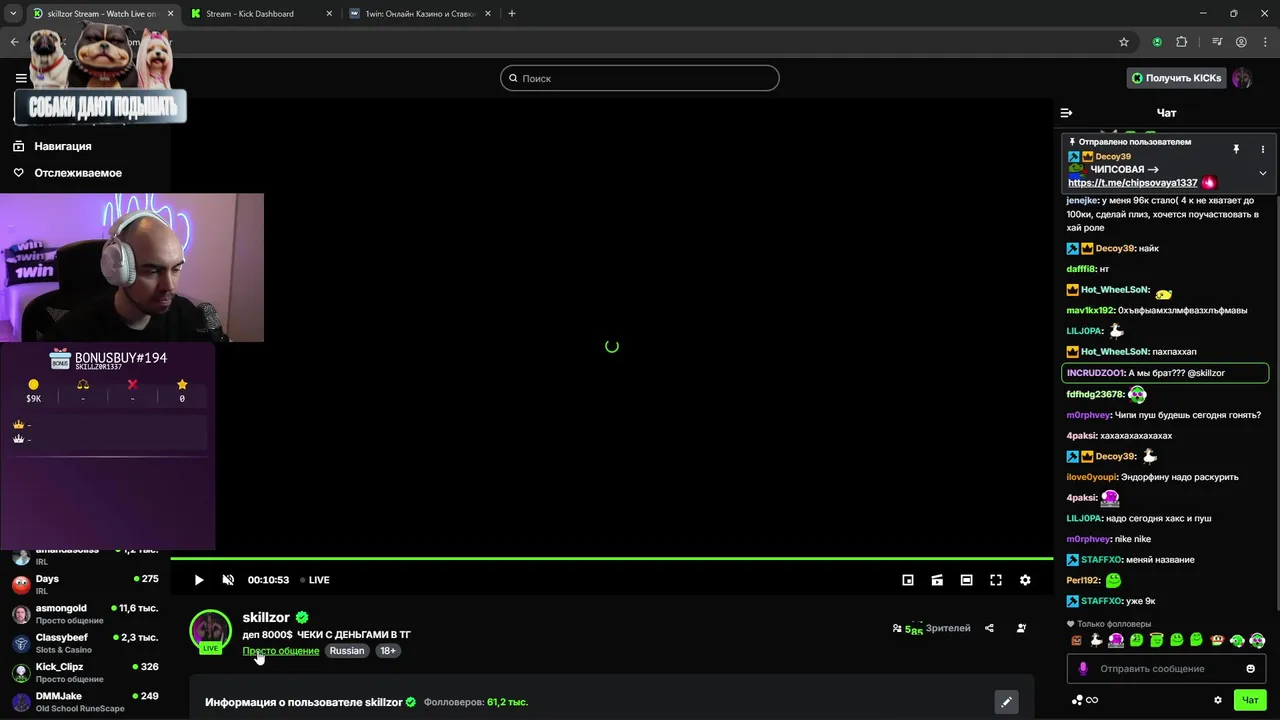Open the Kick browser extension icon
Viewport: 1280px width, 720px height.
pos(1157,42)
